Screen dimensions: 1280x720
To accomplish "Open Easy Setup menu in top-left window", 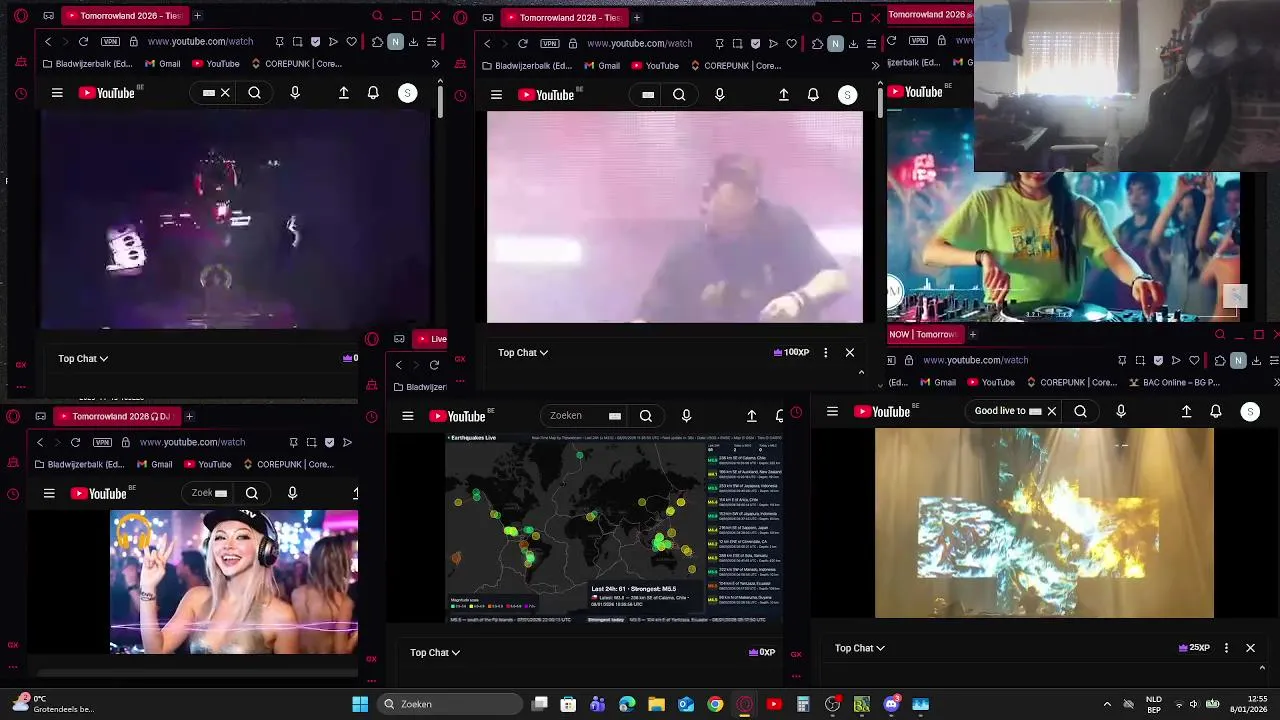I will pos(431,42).
